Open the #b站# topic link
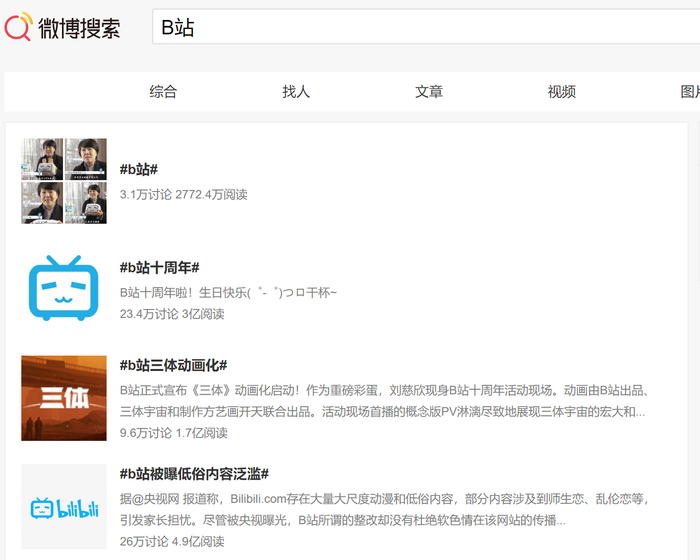This screenshot has width=700, height=560. coord(139,169)
